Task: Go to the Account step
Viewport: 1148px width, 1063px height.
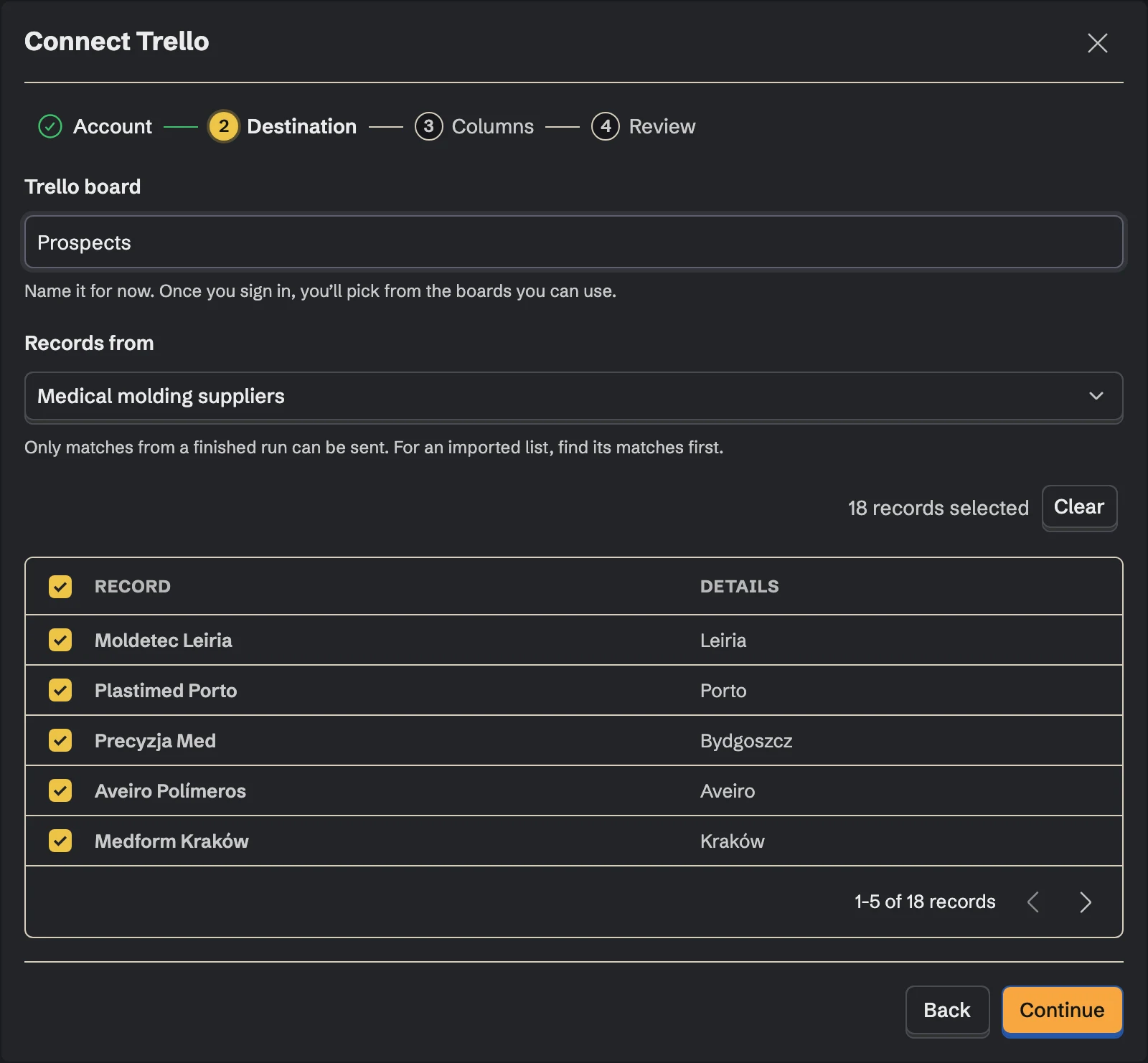Action: [113, 126]
